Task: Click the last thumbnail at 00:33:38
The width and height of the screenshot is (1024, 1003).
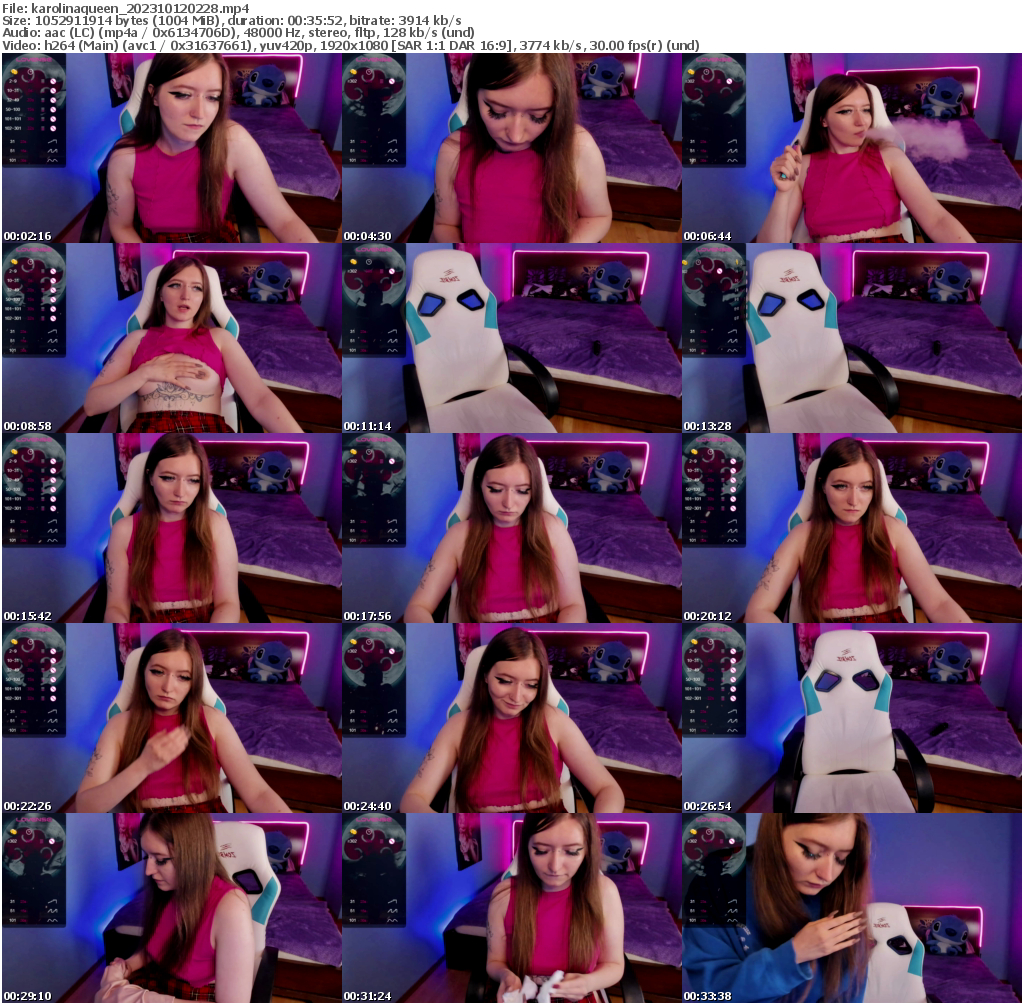Action: tap(851, 908)
